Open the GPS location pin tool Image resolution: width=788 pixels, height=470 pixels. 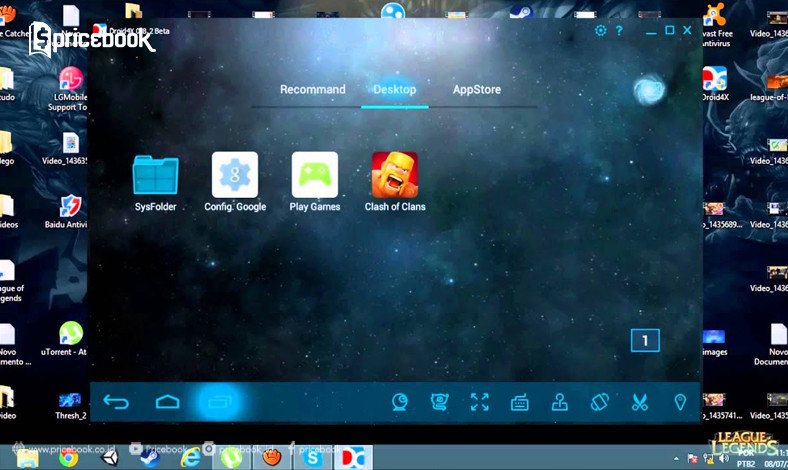pos(680,402)
